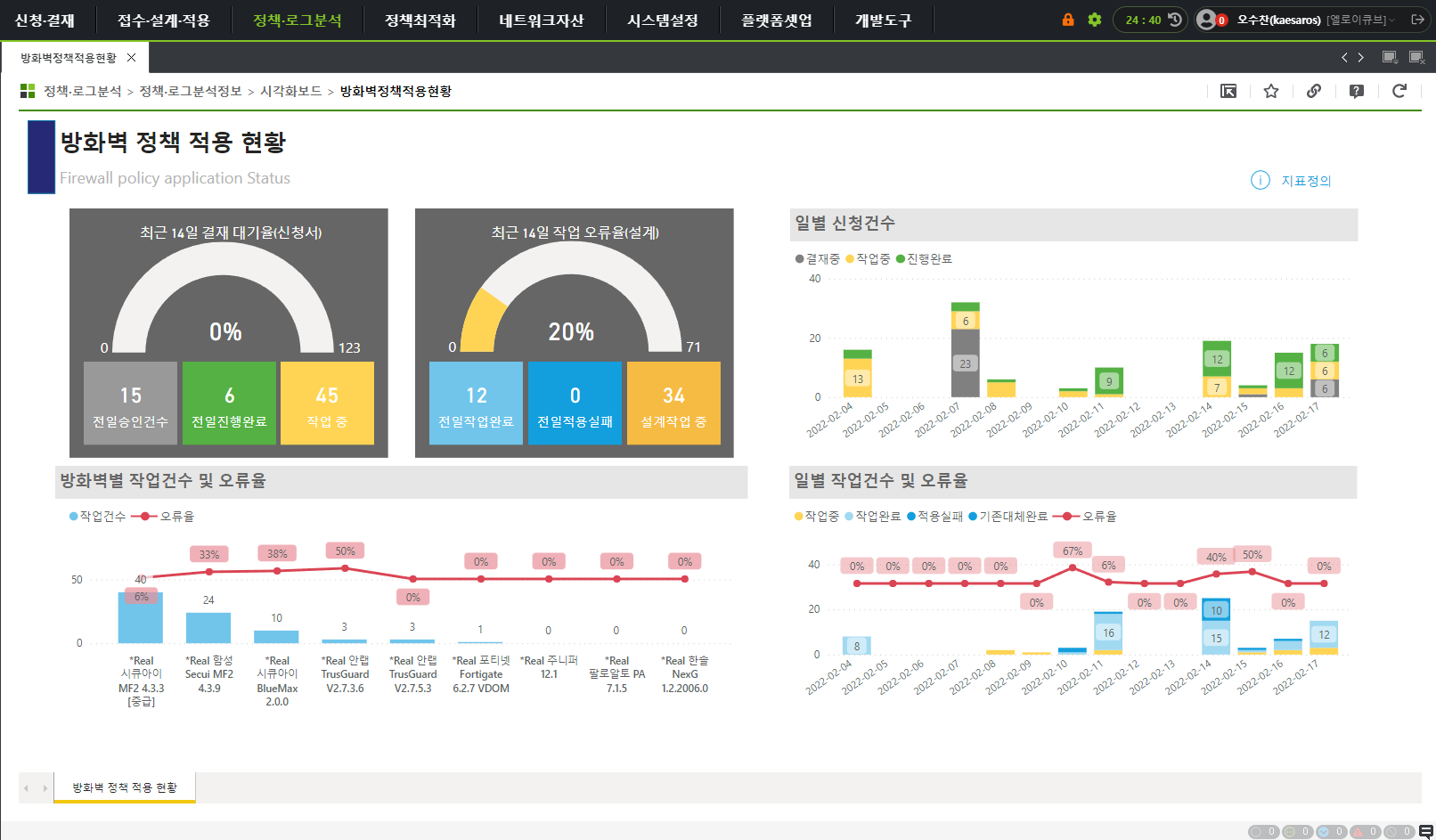Click the yellow 작업 중 45 tile

(x=327, y=403)
